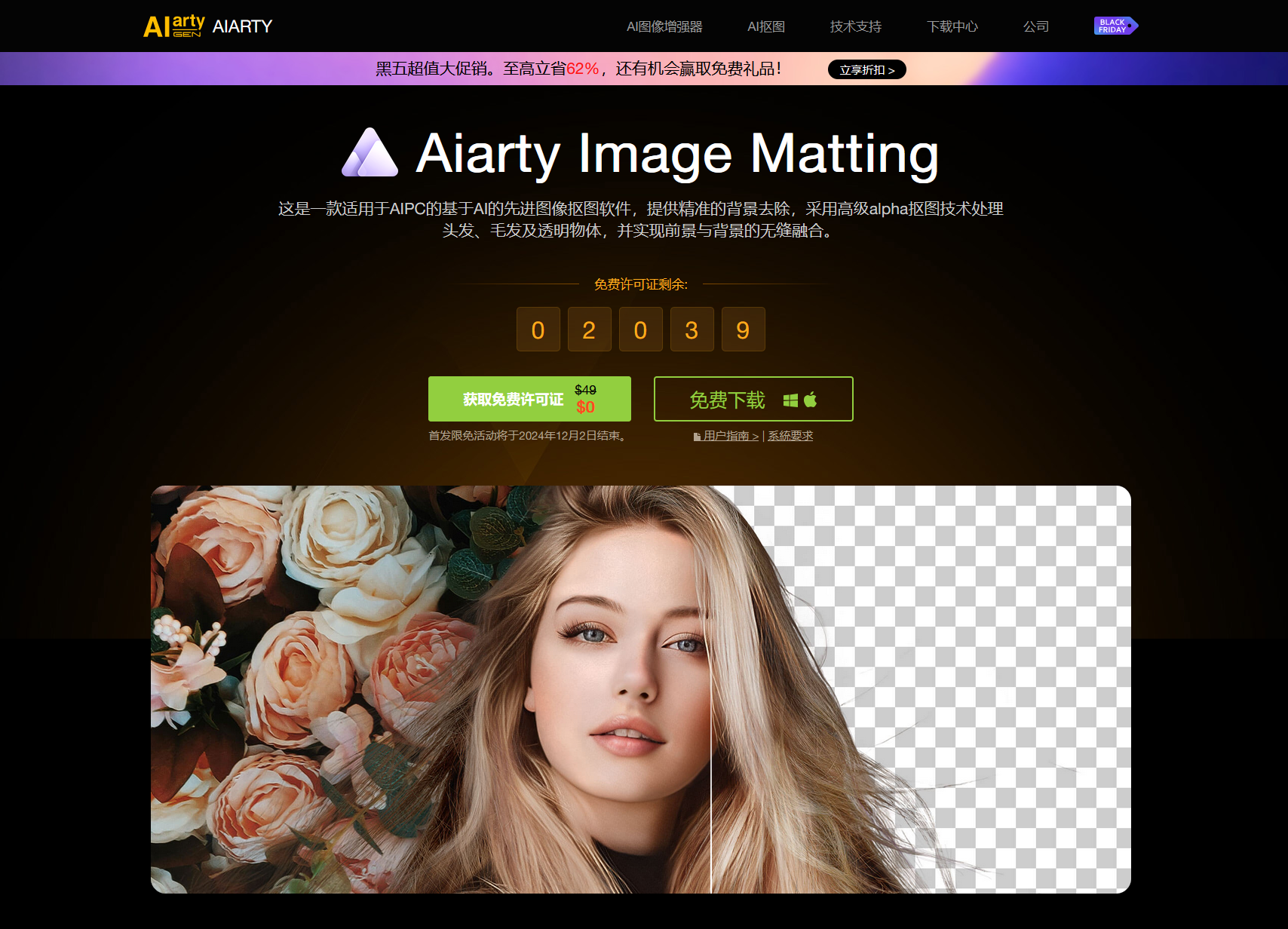Open the Black Friday tag icon
Screen dimensions: 1288x929
click(x=1116, y=26)
